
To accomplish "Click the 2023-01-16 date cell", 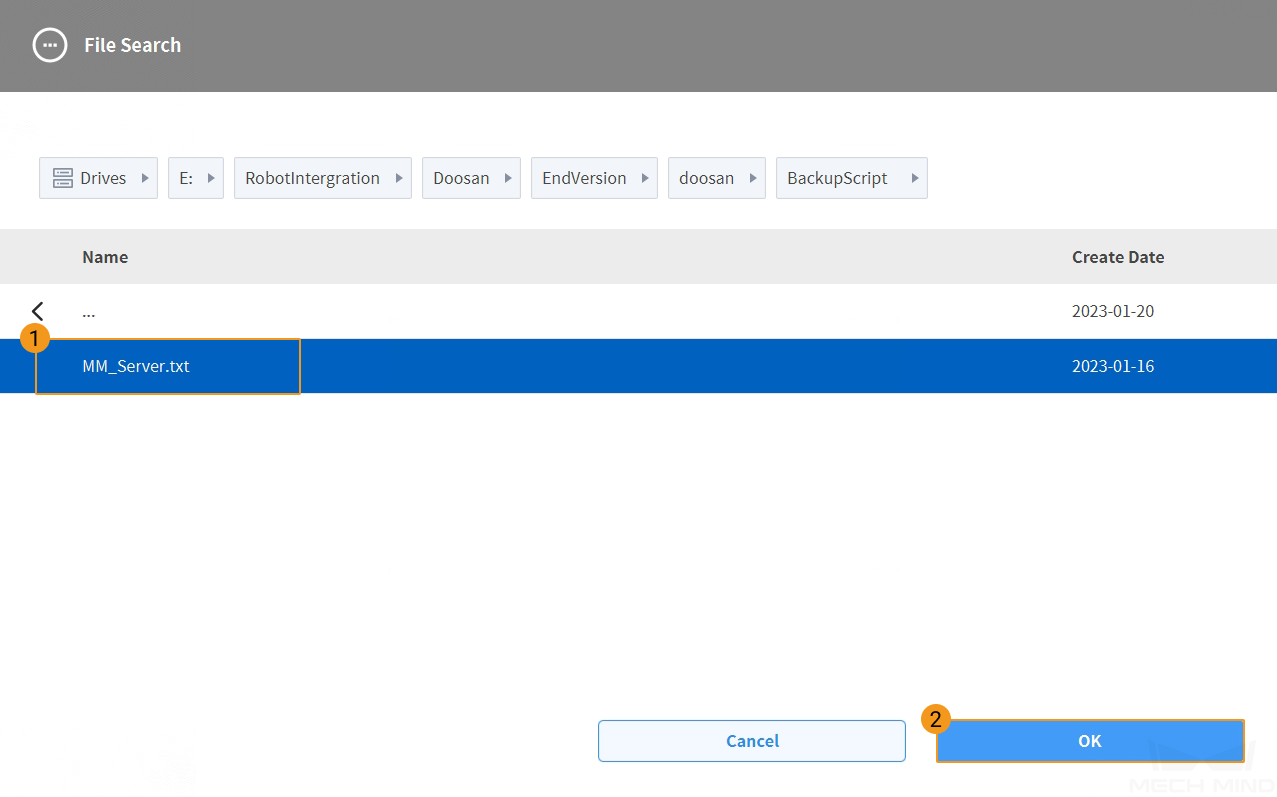I will click(x=1113, y=366).
